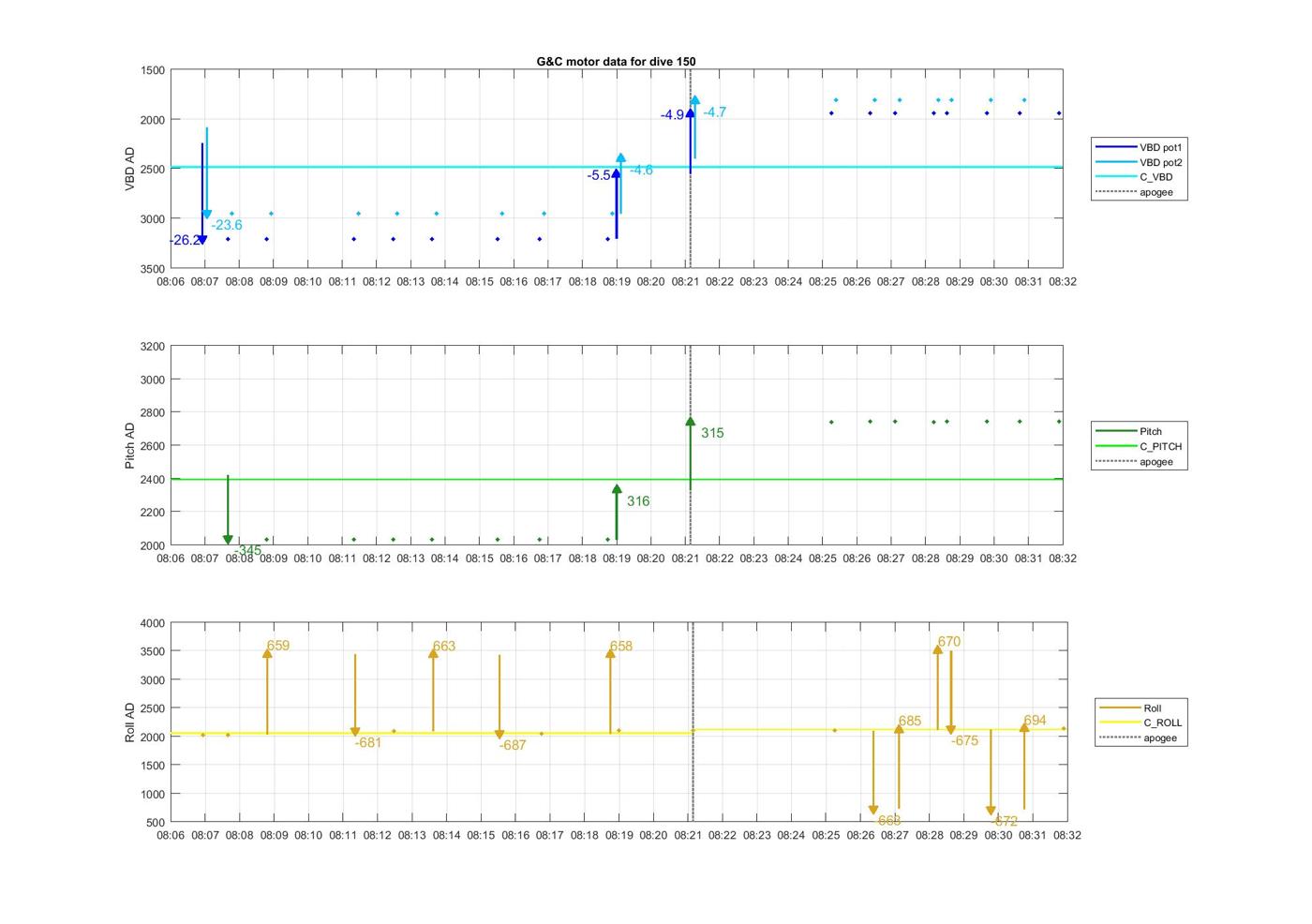Click the 'apogee' entry in the VBD legend
Image resolution: width=1312 pixels, height=924 pixels.
pos(1134,192)
